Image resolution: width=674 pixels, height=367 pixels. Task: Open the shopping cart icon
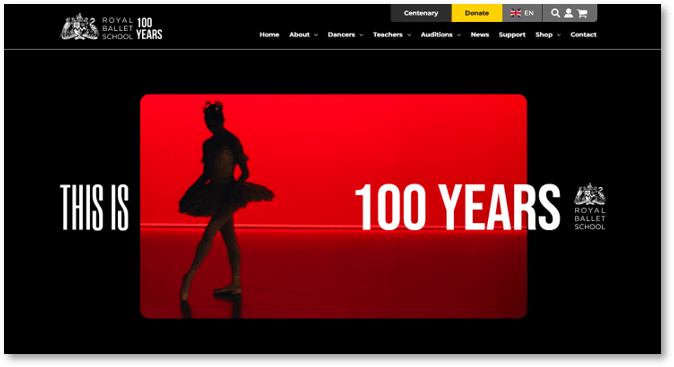pyautogui.click(x=582, y=13)
